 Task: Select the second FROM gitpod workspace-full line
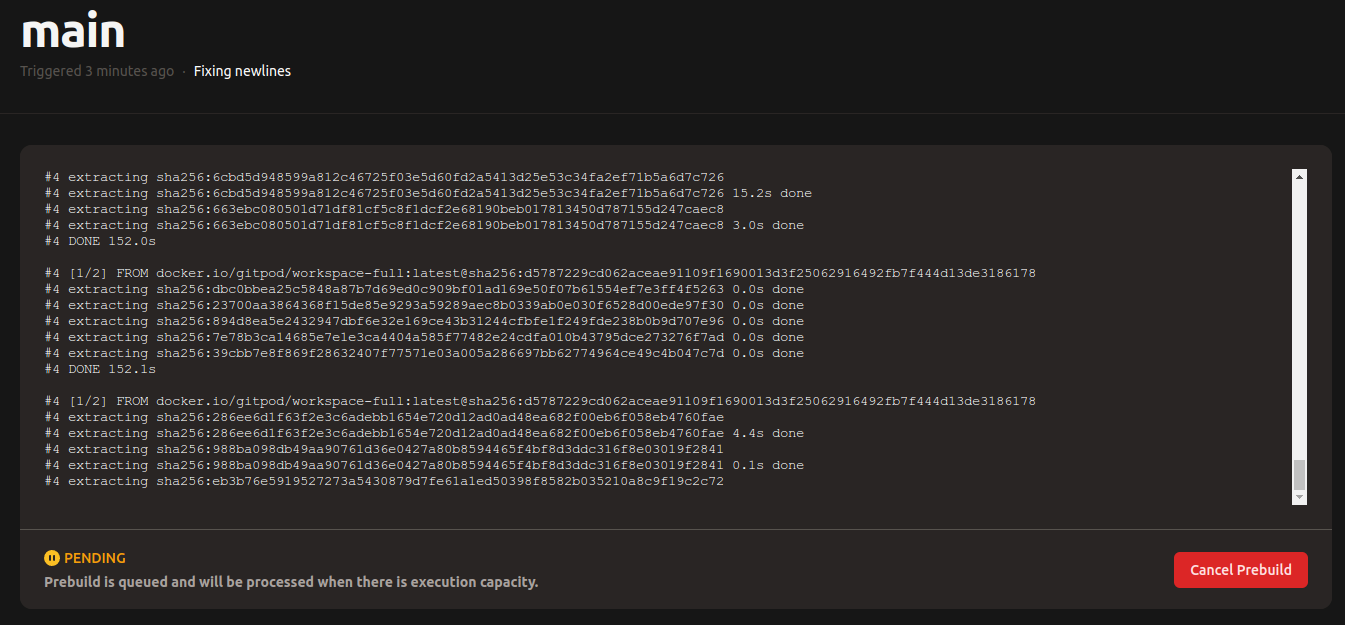coord(540,400)
